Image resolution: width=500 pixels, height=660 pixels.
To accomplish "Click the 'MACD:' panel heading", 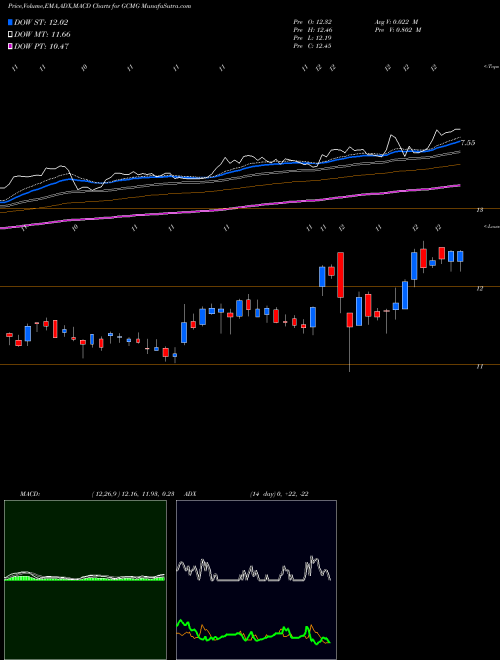I will coord(30,494).
